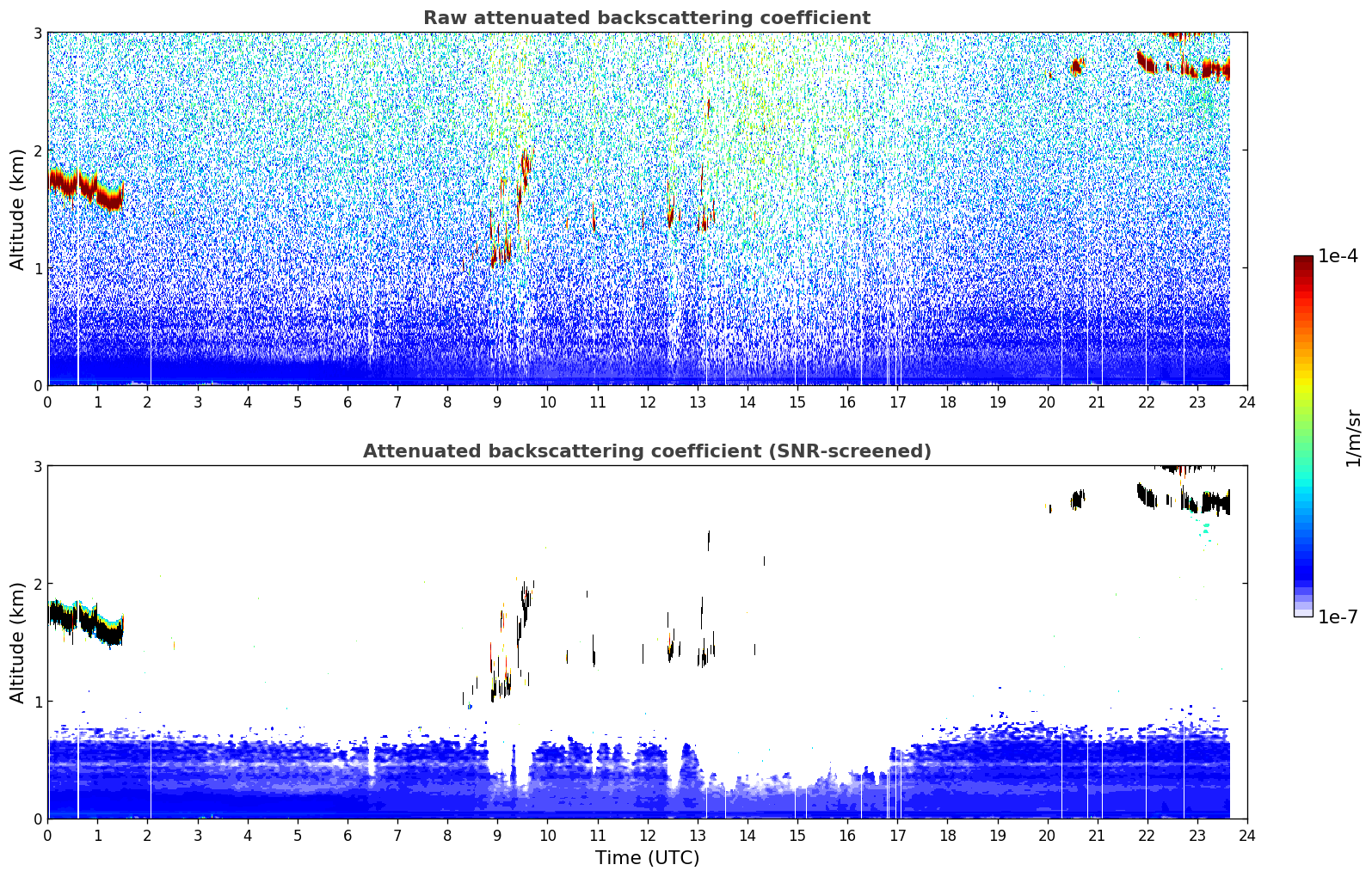Click the lower plot Altitude (km) label
This screenshot has width=1372, height=877.
tap(17, 642)
